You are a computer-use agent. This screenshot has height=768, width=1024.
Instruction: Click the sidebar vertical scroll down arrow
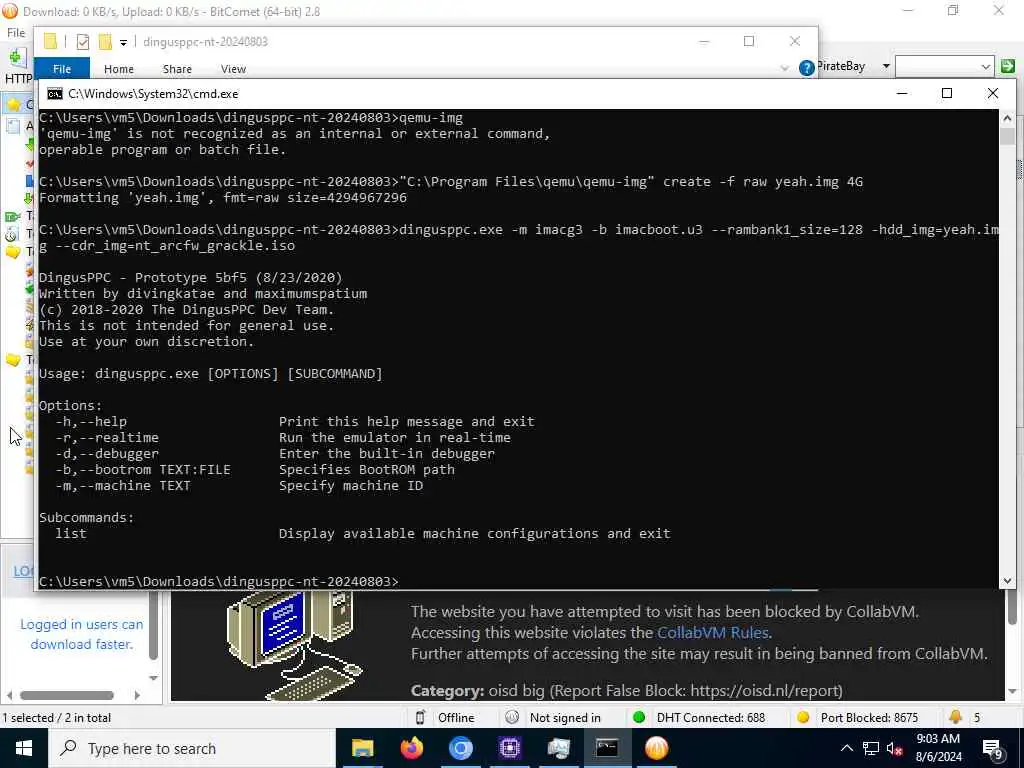153,679
